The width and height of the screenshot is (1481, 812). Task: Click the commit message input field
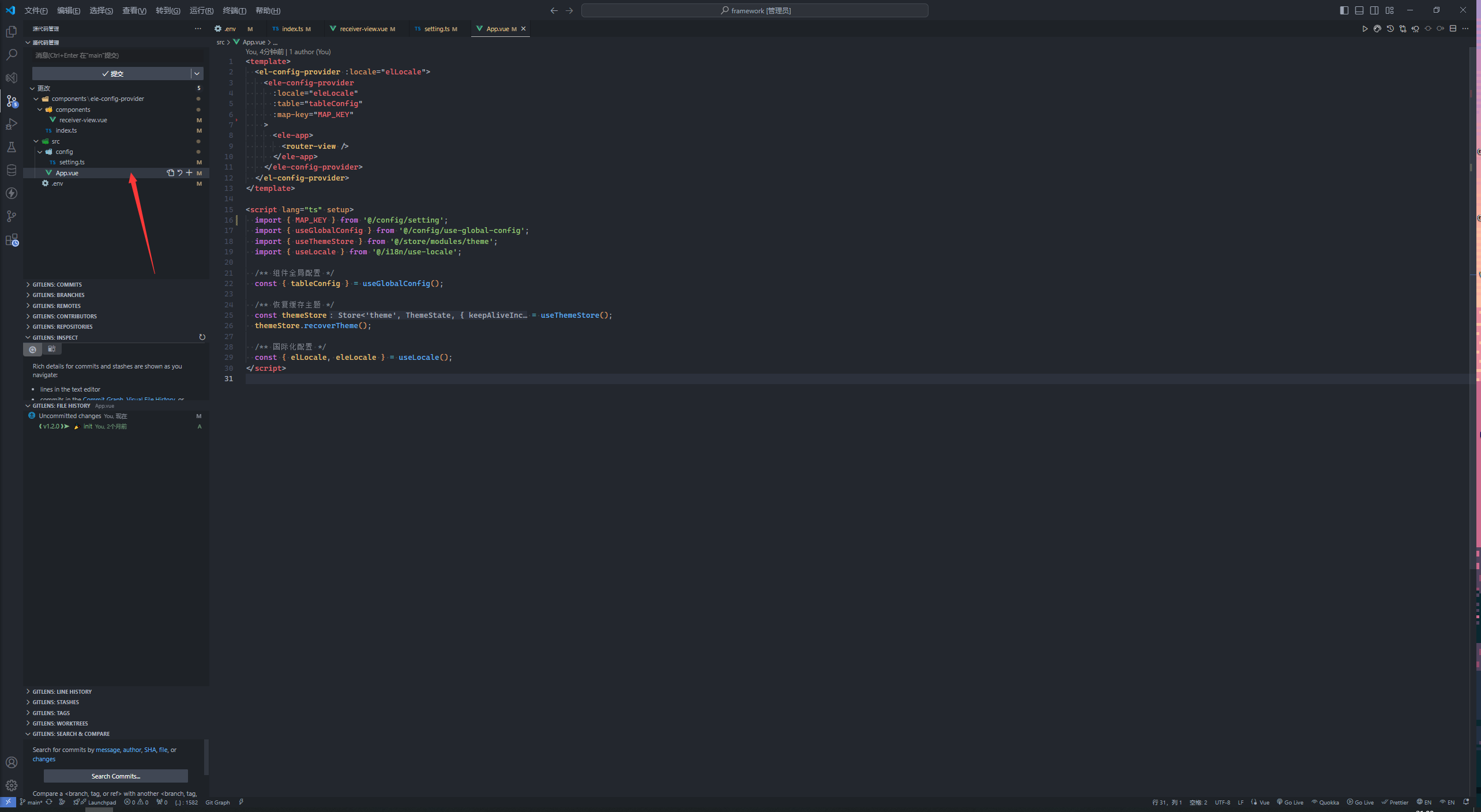click(118, 55)
